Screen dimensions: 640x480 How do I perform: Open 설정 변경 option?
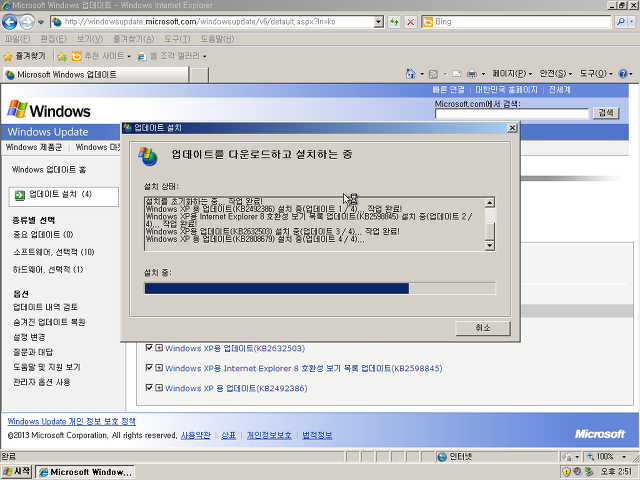[x=29, y=337]
